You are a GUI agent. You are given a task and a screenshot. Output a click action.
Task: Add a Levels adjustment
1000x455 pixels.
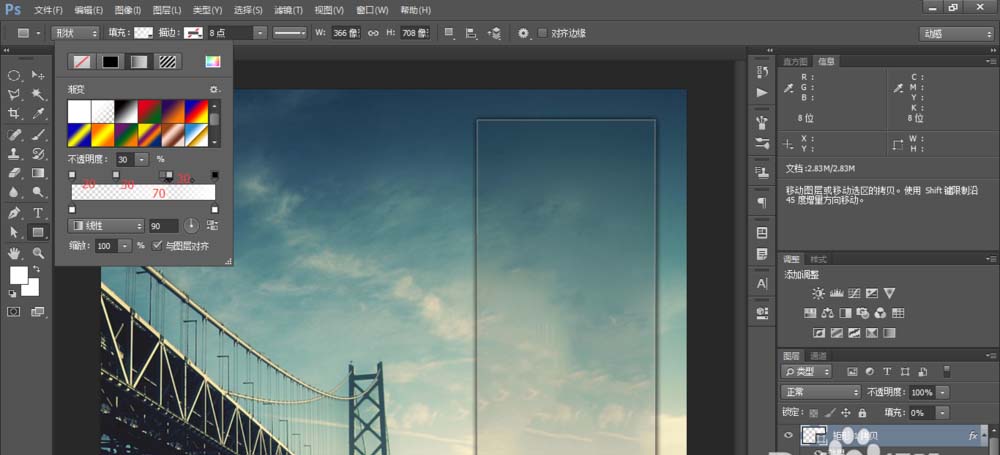[836, 294]
